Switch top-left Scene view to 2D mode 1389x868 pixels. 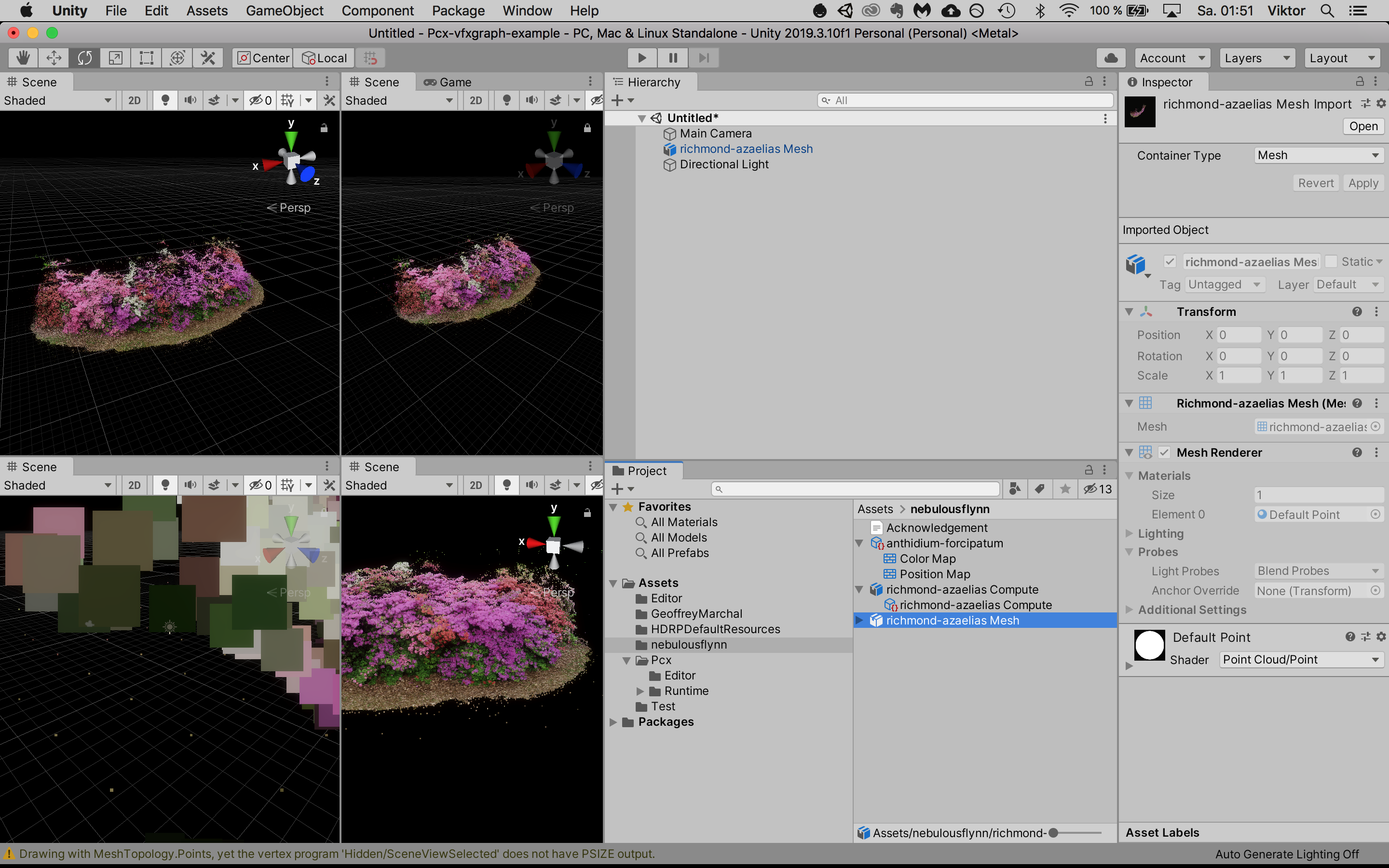click(134, 100)
